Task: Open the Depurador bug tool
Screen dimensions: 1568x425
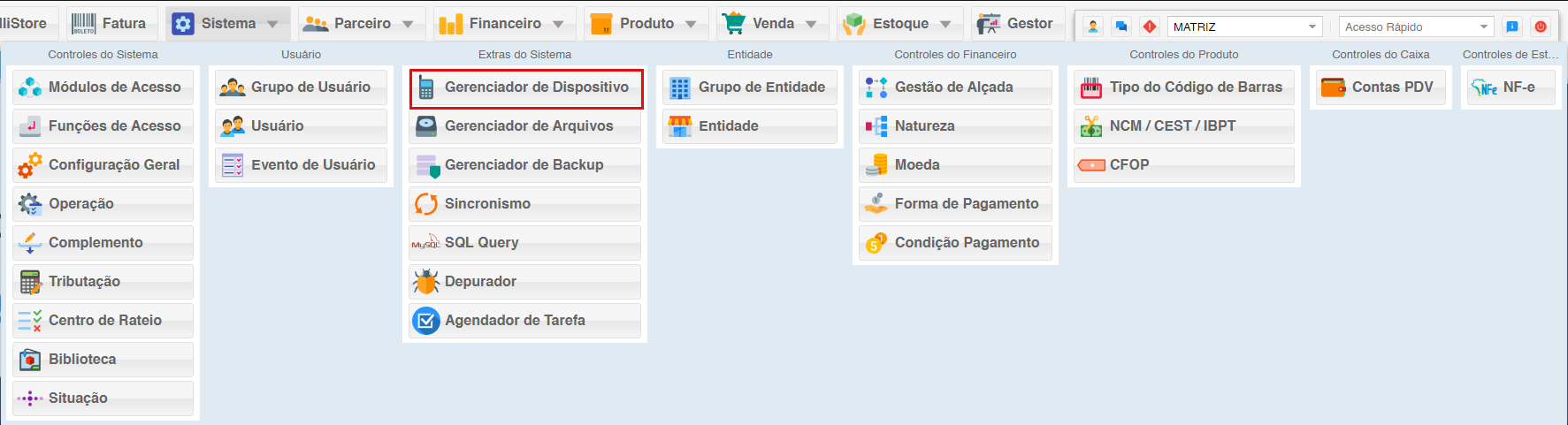Action: (525, 282)
